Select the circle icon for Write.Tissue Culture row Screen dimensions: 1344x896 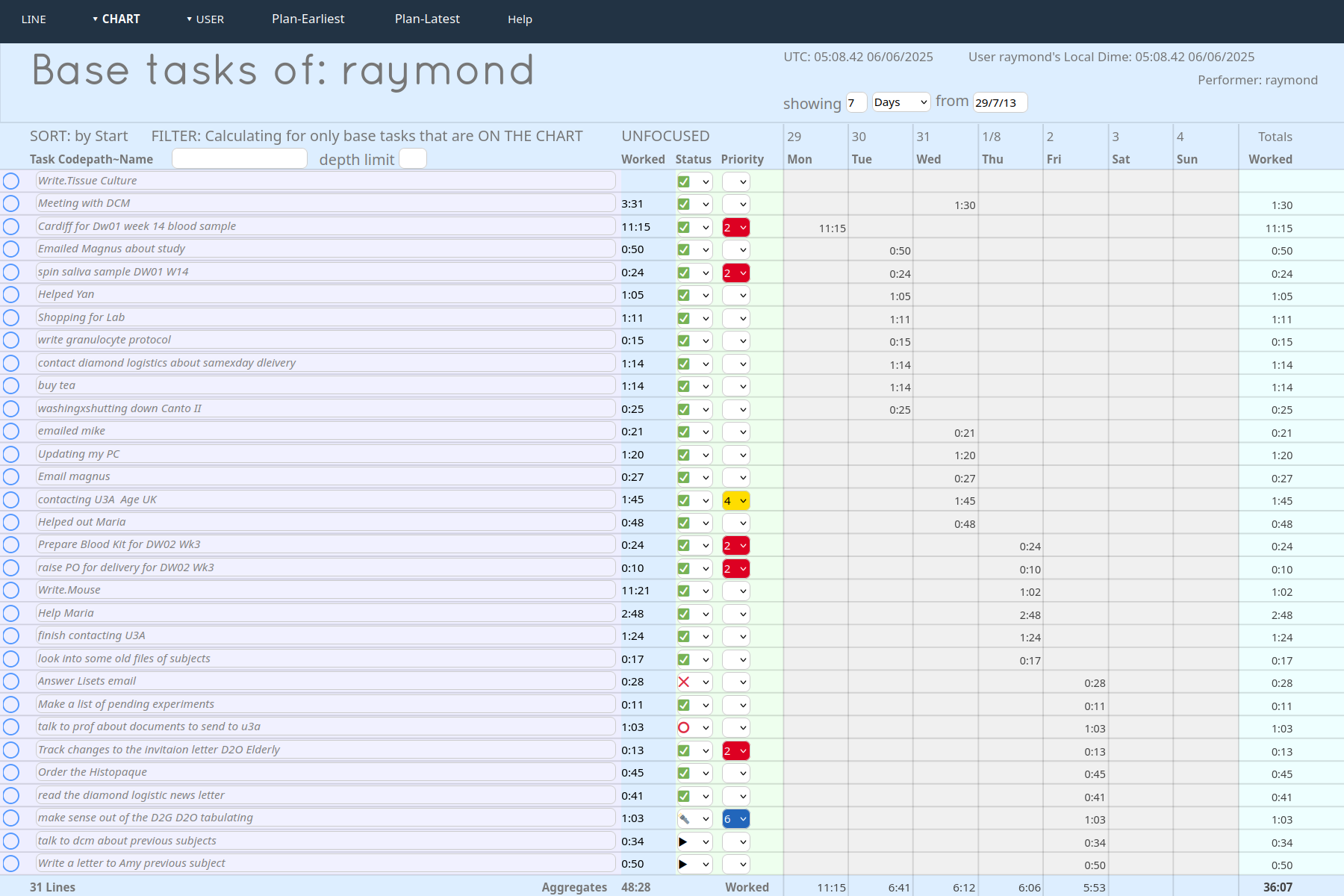[x=11, y=181]
